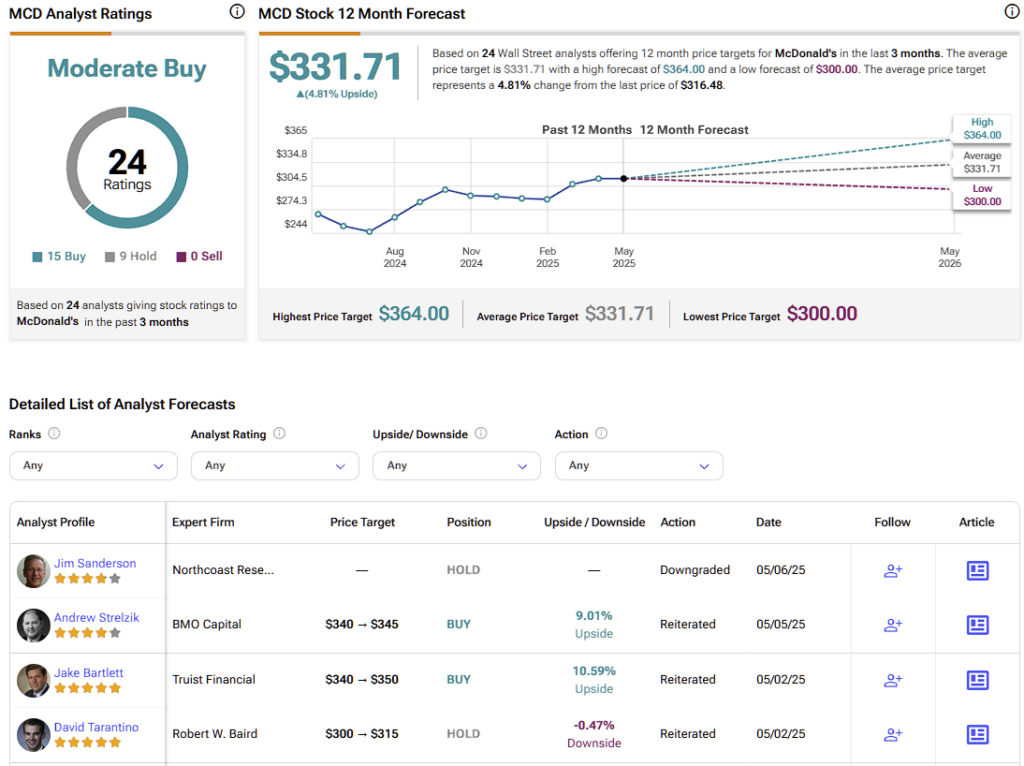Click the Position column header
This screenshot has width=1024, height=766.
(x=469, y=522)
